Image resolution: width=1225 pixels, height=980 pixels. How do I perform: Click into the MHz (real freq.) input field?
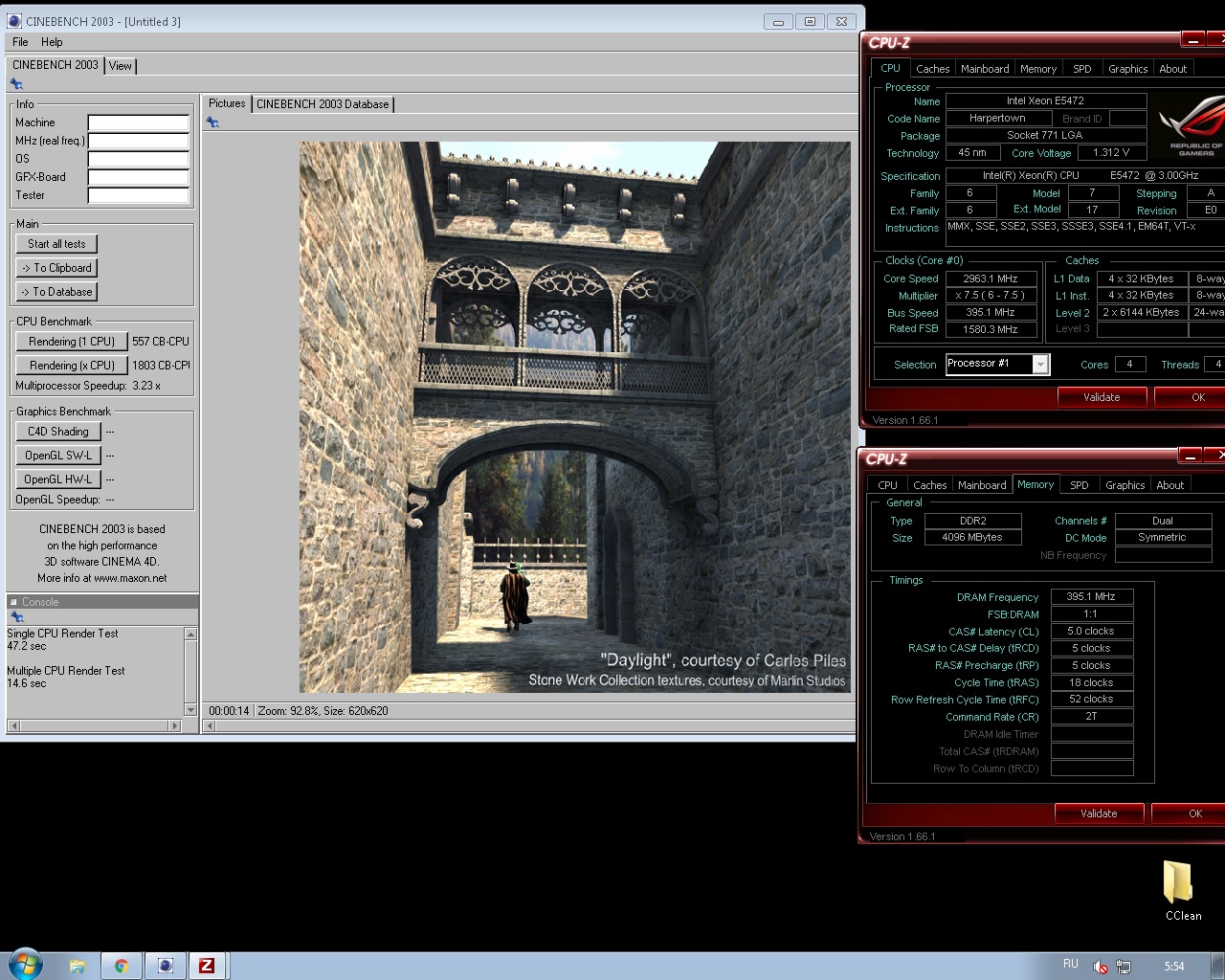click(139, 141)
